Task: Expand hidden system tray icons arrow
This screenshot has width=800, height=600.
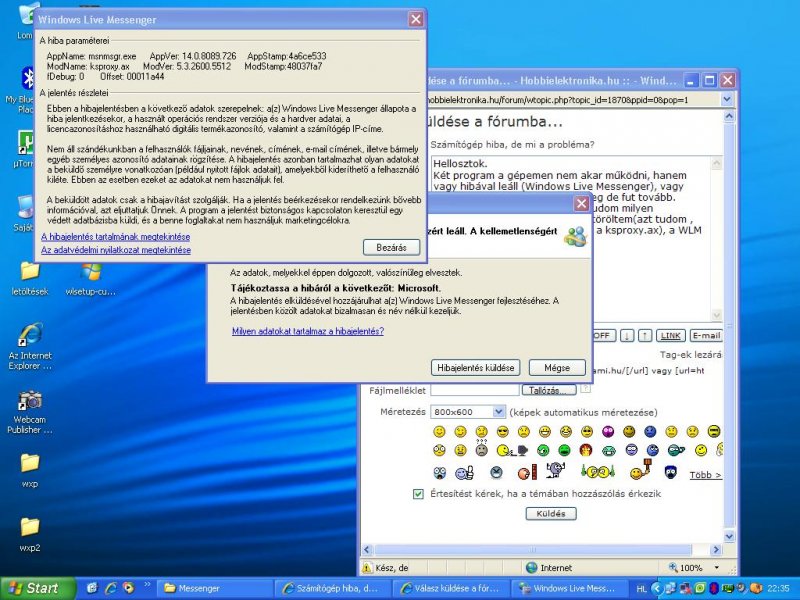Action: coord(657,589)
